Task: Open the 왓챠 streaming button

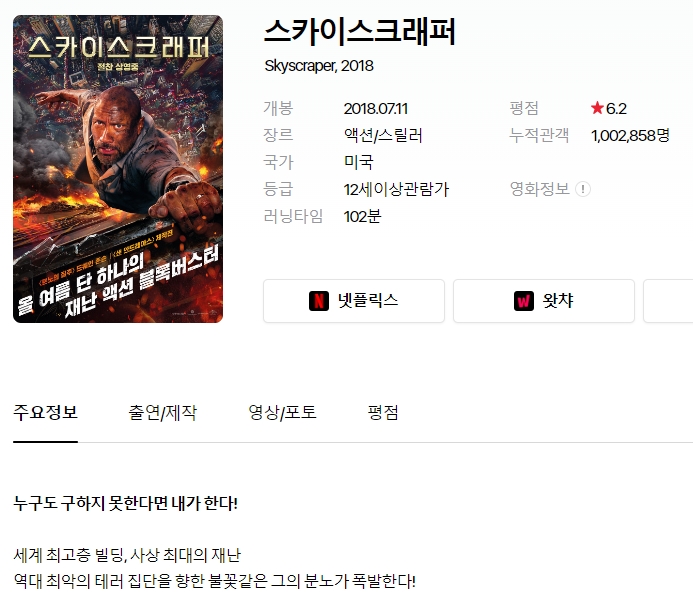Action: [x=544, y=301]
